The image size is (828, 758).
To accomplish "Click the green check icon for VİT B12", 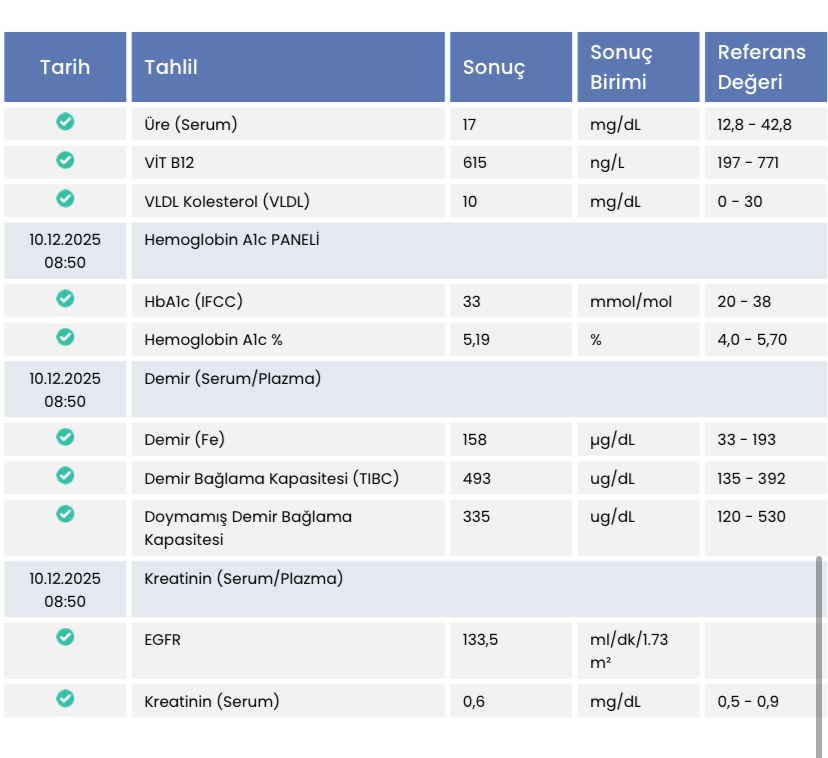I will point(65,160).
